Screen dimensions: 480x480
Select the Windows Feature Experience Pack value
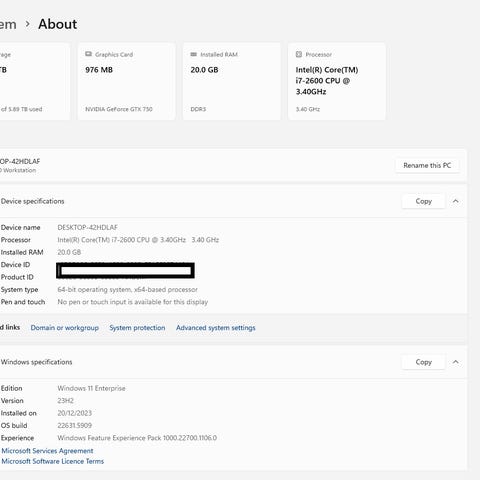pyautogui.click(x=137, y=438)
